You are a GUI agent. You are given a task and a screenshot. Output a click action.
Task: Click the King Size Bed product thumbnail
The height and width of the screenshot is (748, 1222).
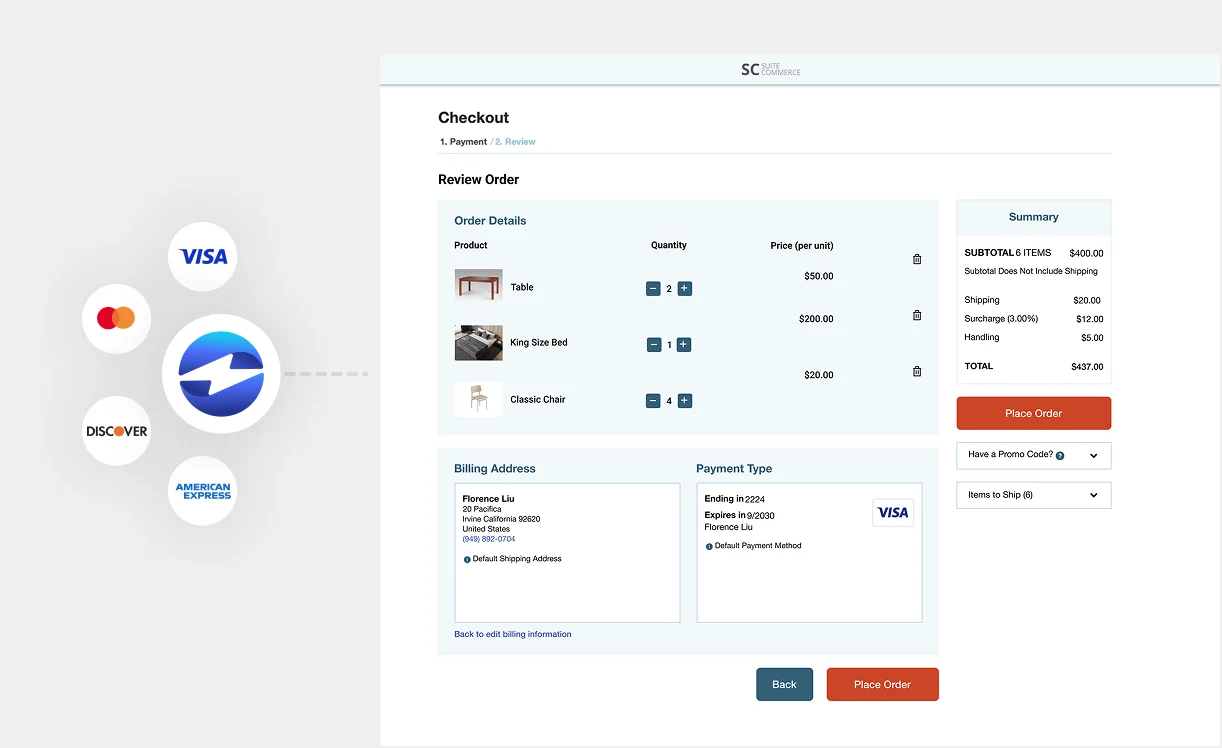(478, 343)
